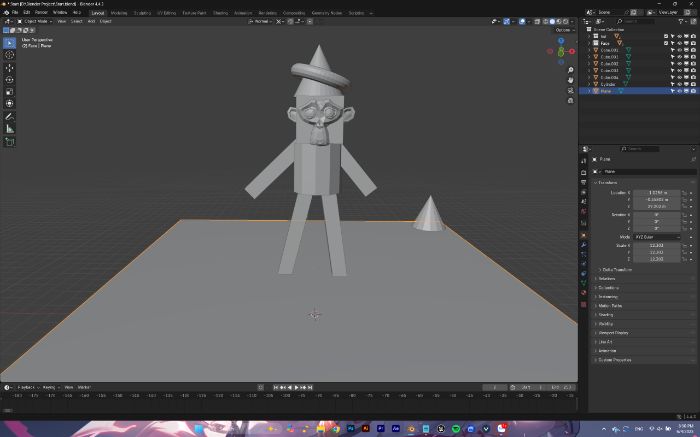Screen dimensions: 700x437
Task: Switch to the UV Editing workspace tab
Action: pyautogui.click(x=167, y=13)
